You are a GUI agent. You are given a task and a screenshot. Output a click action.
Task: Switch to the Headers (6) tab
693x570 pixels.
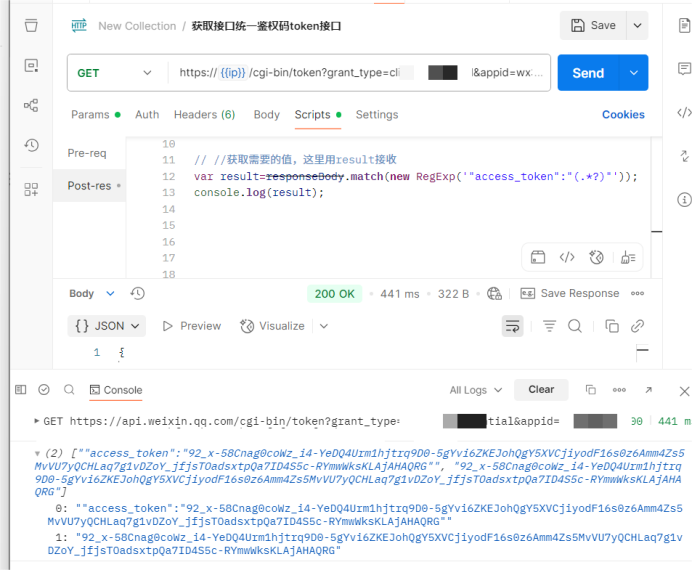pos(204,114)
